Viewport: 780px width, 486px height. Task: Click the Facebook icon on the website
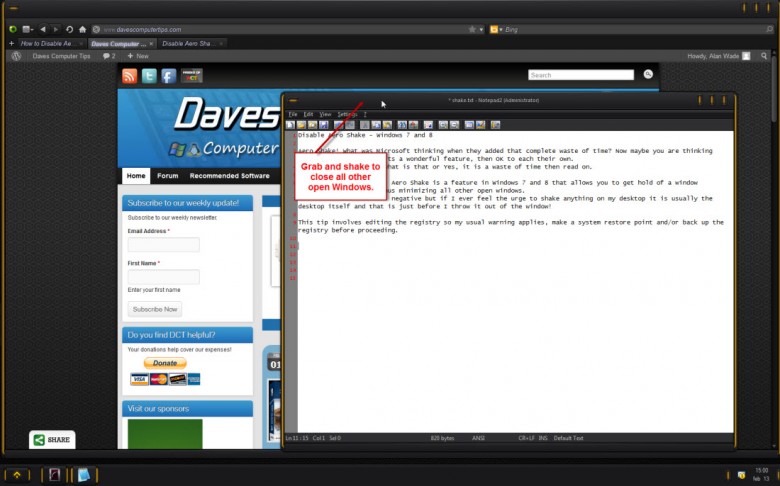tap(169, 76)
